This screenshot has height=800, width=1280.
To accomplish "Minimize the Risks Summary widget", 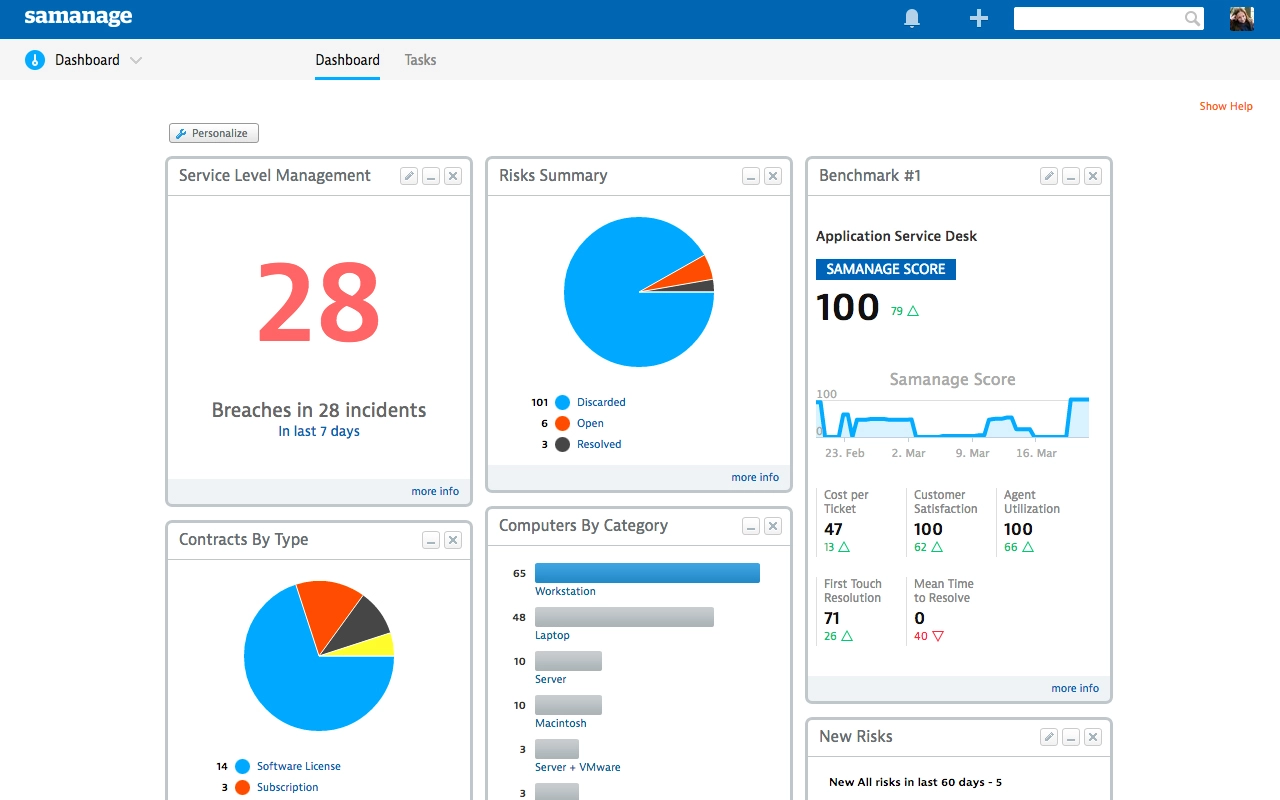I will (751, 176).
